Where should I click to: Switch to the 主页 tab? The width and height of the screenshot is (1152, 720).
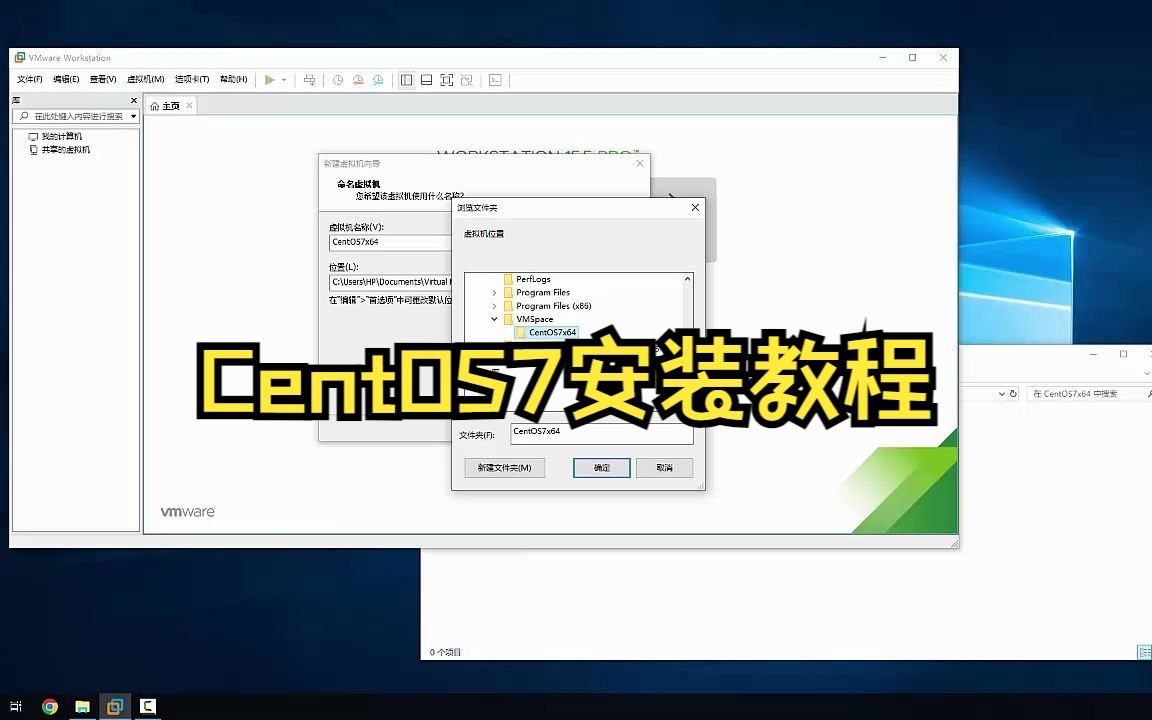pos(168,105)
